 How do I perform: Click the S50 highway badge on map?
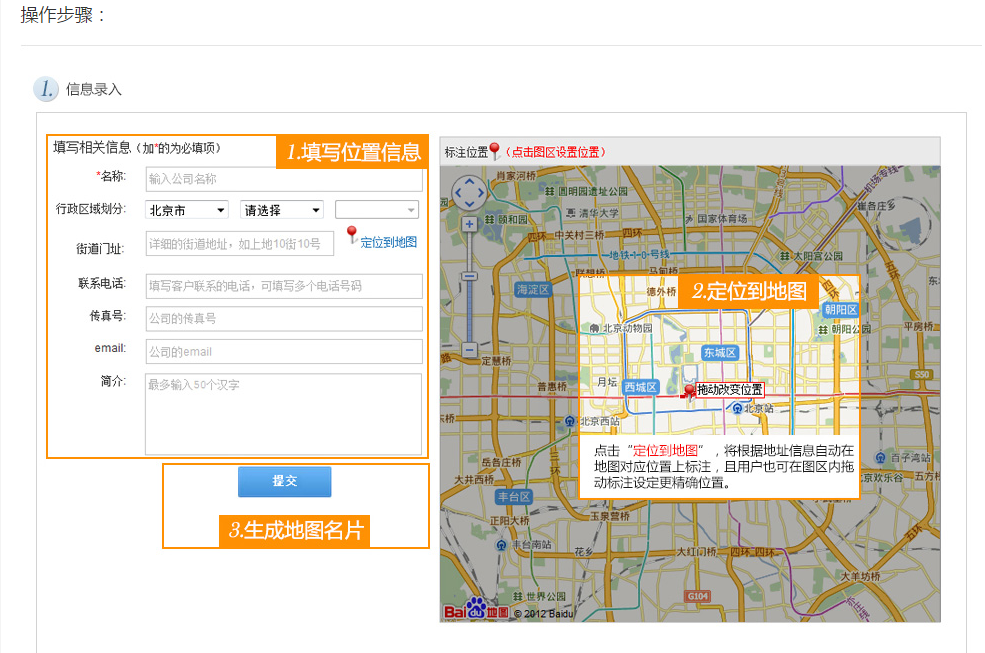pos(922,375)
